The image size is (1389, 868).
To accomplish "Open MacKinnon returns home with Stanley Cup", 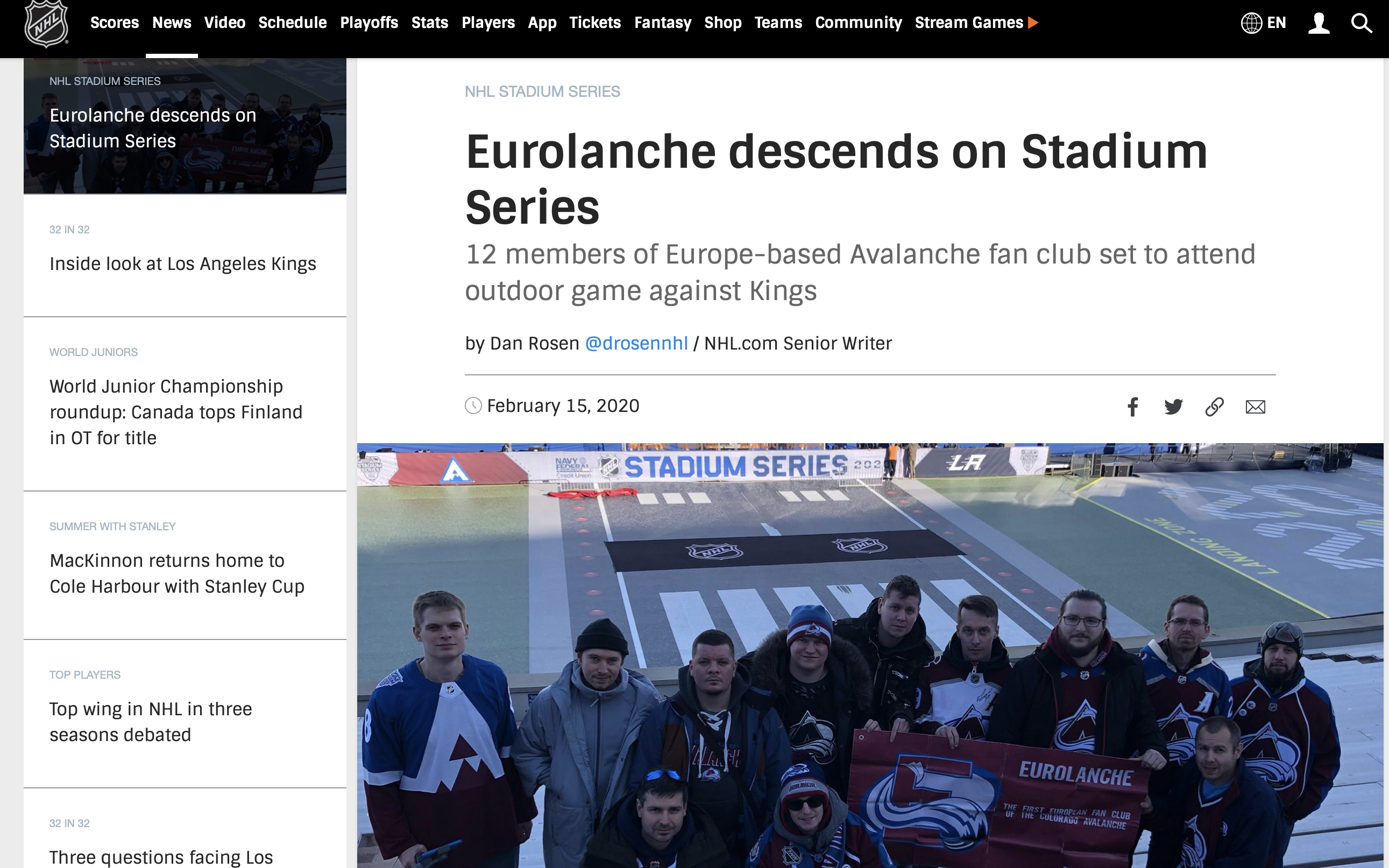I will (x=177, y=573).
